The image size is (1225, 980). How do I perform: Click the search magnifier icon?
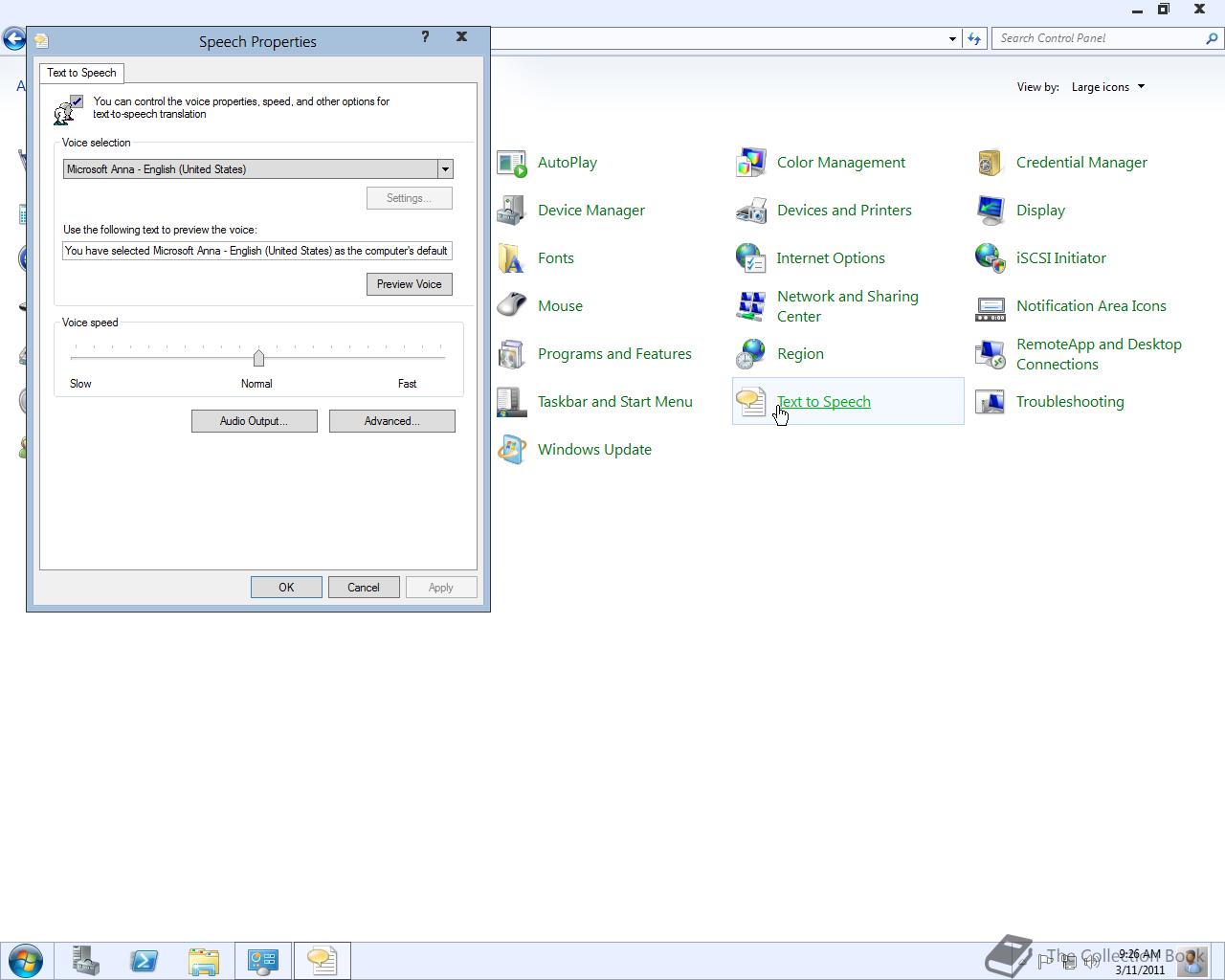pyautogui.click(x=1213, y=38)
